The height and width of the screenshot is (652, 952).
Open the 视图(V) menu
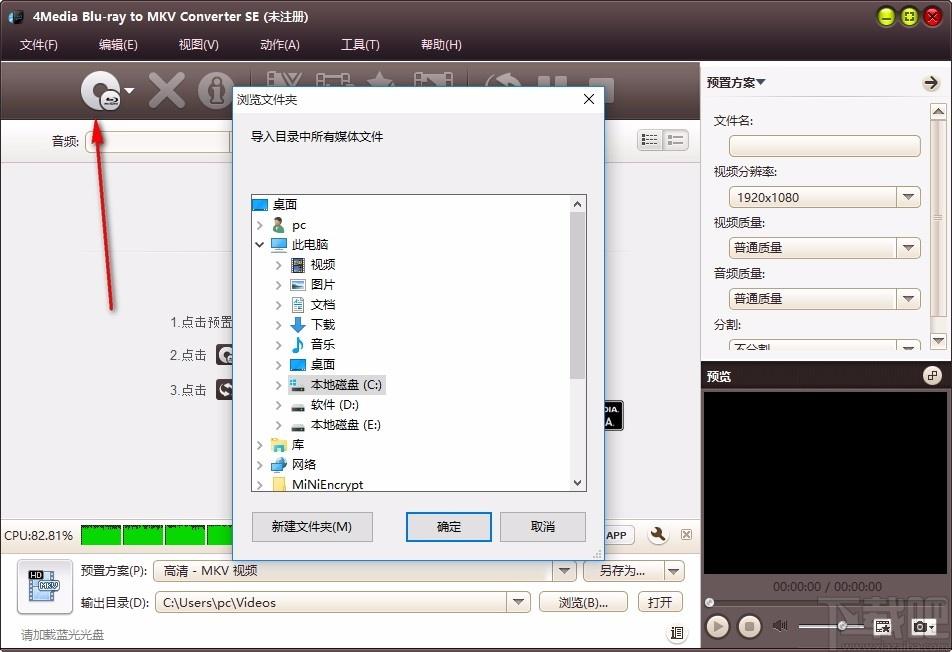coord(199,44)
